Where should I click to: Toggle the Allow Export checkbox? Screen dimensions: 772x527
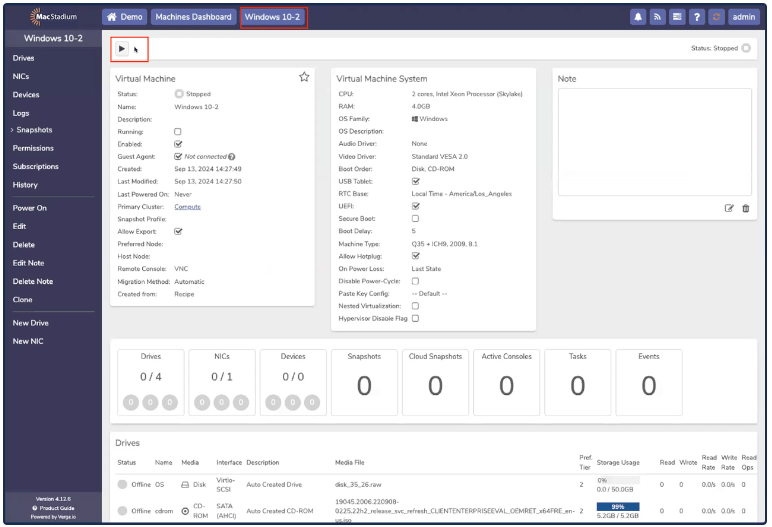coord(178,231)
